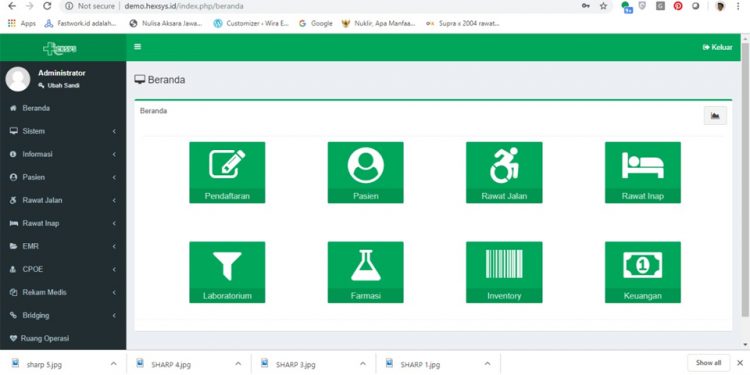The image size is (750, 375).
Task: Open the Keuangan money tile
Action: pos(642,272)
